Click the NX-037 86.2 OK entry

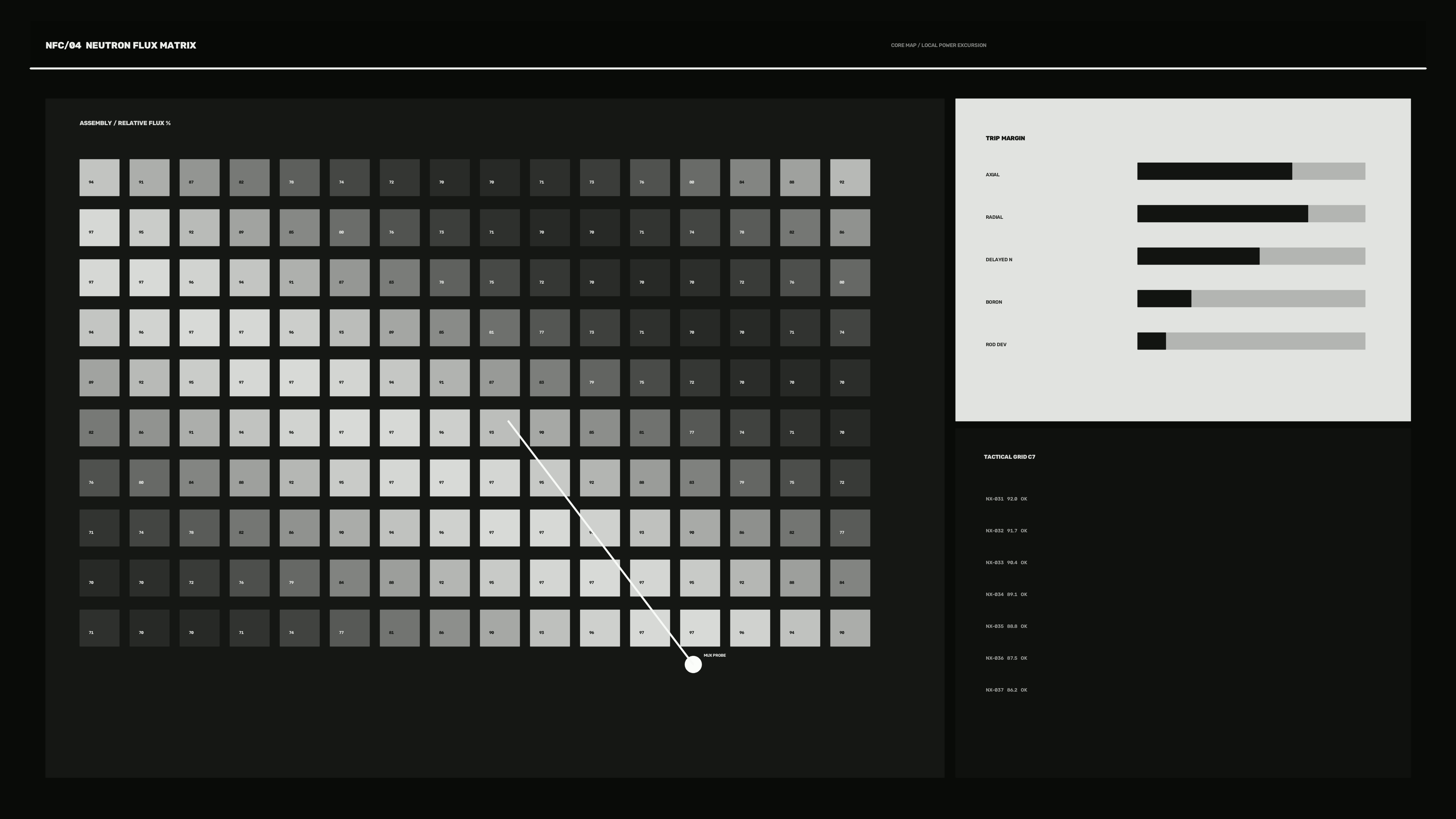pyautogui.click(x=1006, y=690)
